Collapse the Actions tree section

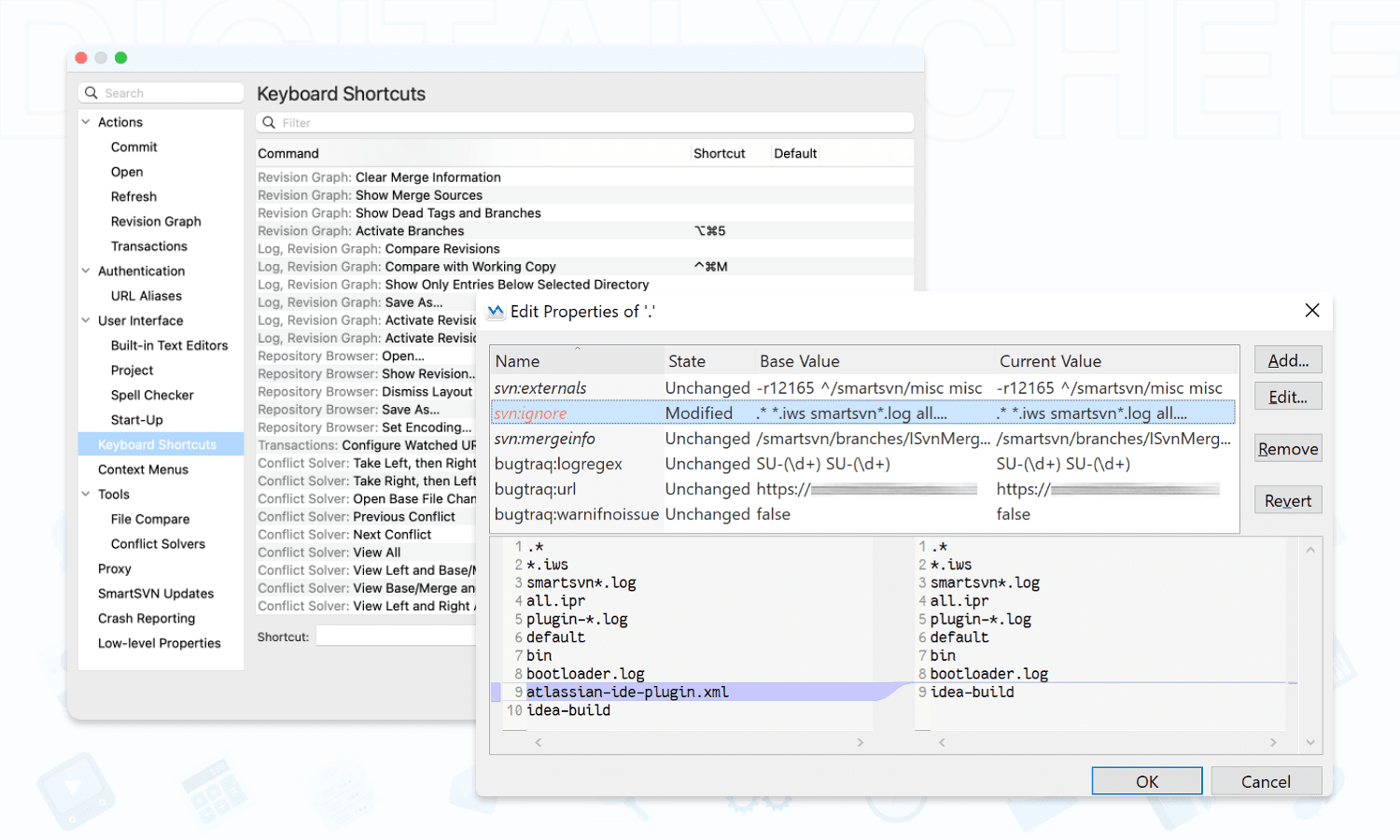[86, 122]
